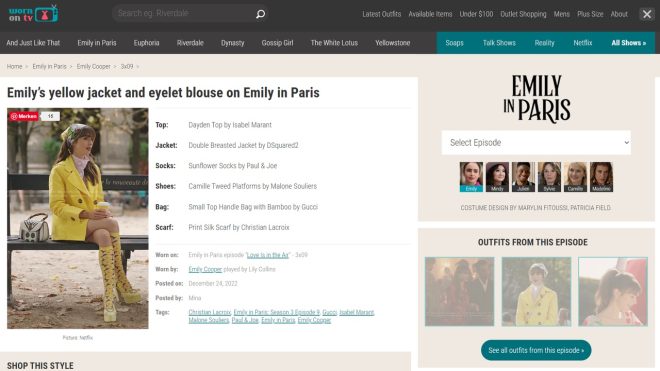This screenshot has height=371, width=660.
Task: Open ponytail episode outfit thumbnail
Action: tap(613, 291)
